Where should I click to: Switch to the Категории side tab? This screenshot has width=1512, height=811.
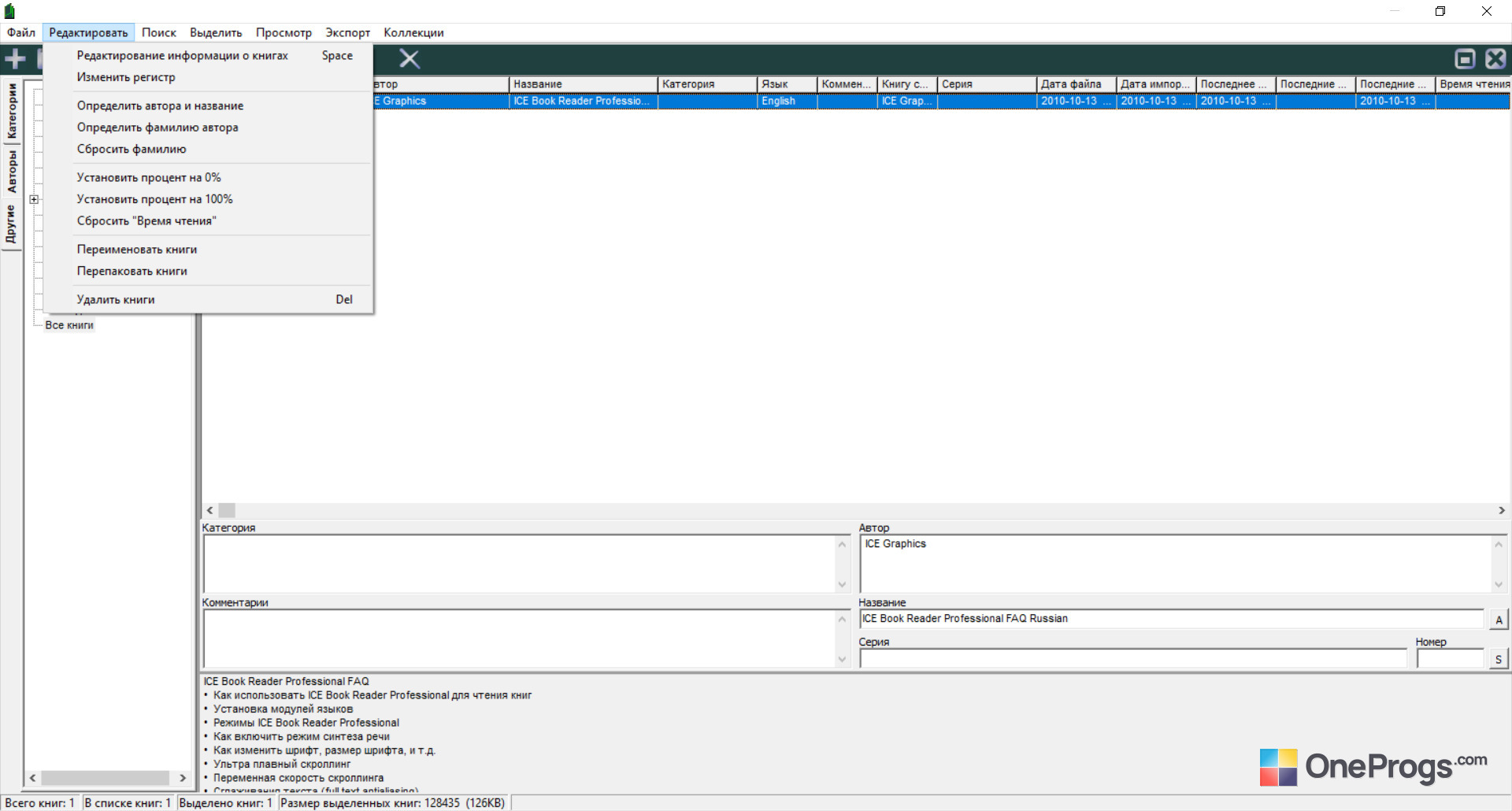pyautogui.click(x=12, y=111)
